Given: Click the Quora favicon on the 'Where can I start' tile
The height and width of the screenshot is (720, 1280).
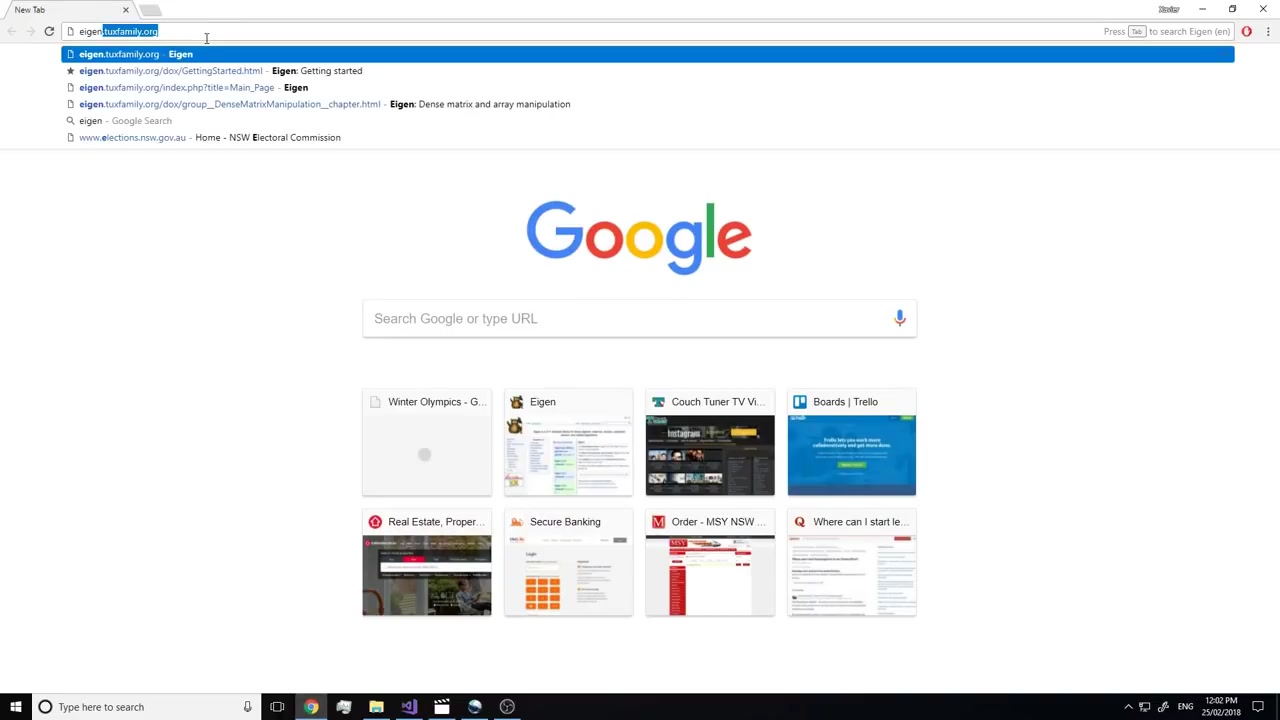Looking at the screenshot, I should (x=800, y=522).
